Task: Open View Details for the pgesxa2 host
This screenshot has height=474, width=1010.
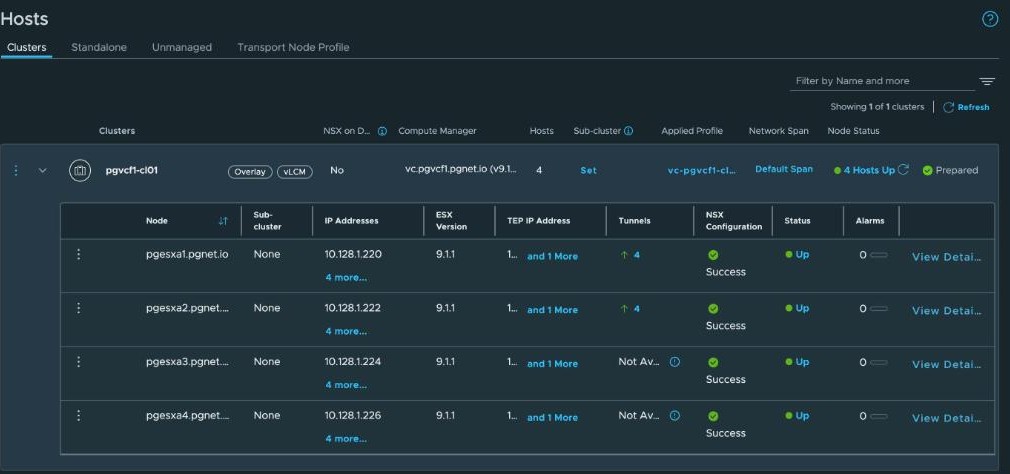Action: point(946,310)
